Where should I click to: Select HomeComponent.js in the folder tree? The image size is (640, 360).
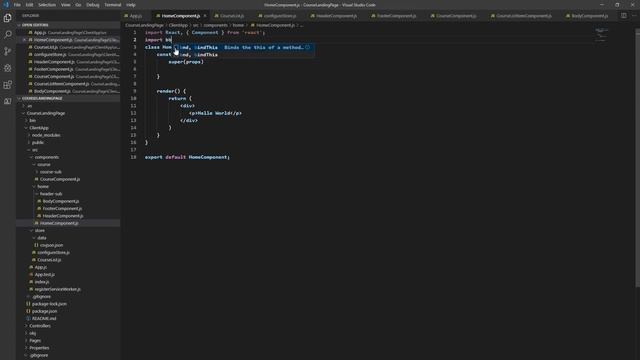coord(59,223)
